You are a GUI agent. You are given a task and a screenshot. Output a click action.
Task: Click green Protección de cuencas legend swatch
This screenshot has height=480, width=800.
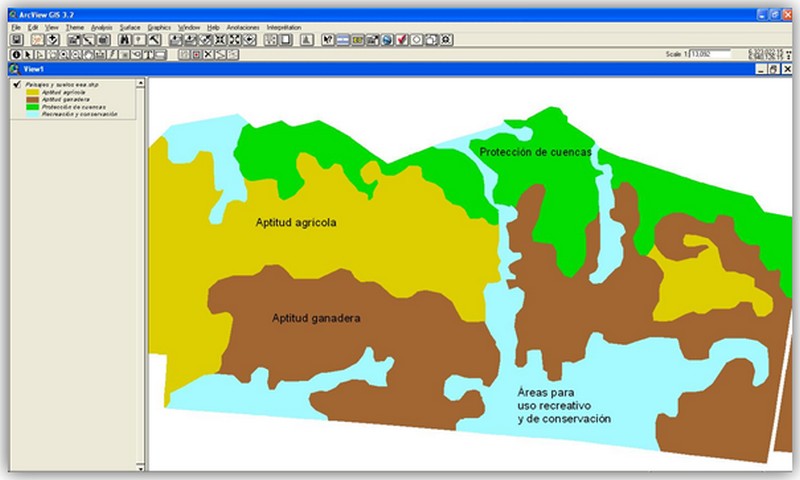tap(33, 107)
